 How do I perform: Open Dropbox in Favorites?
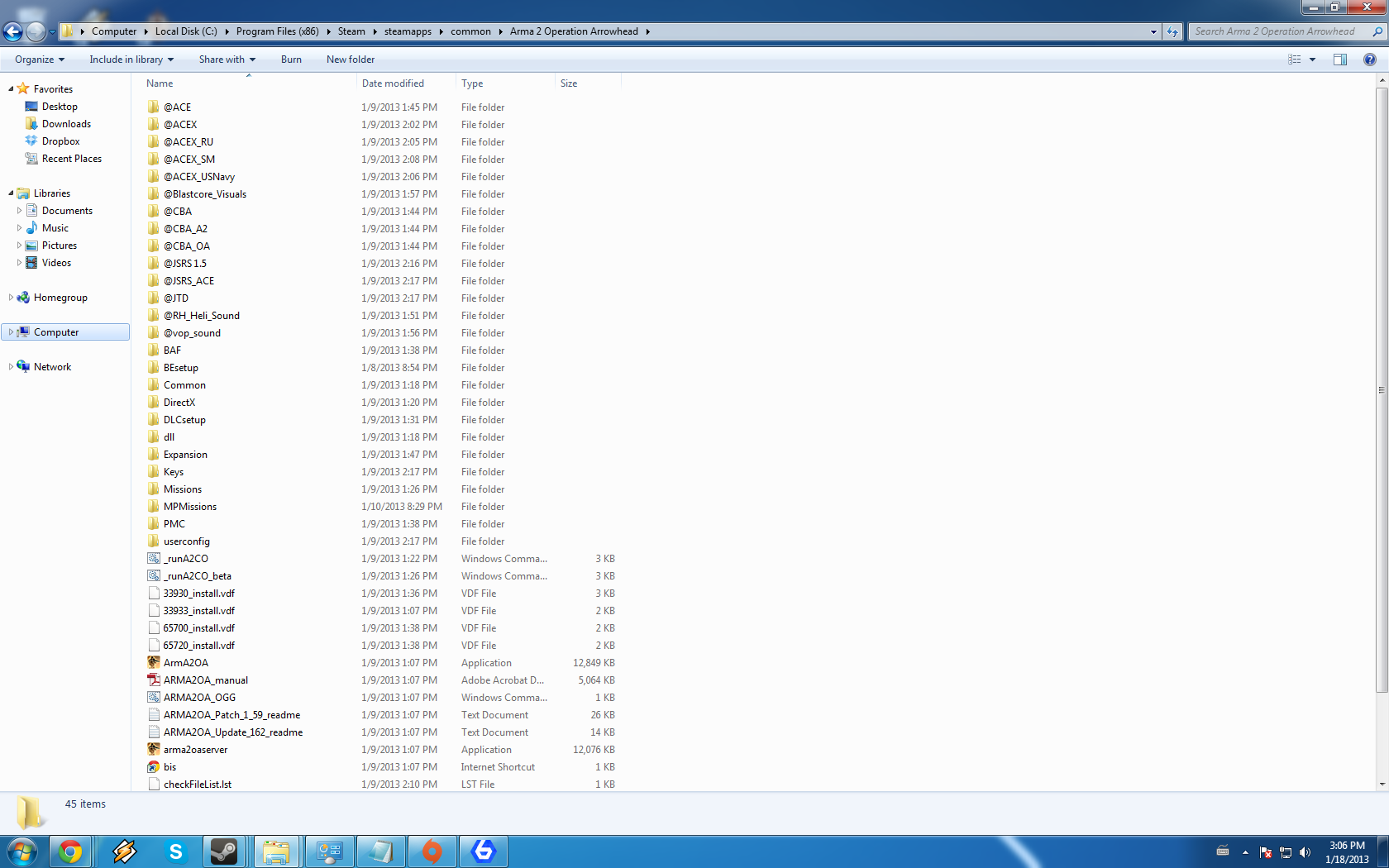pyautogui.click(x=60, y=141)
